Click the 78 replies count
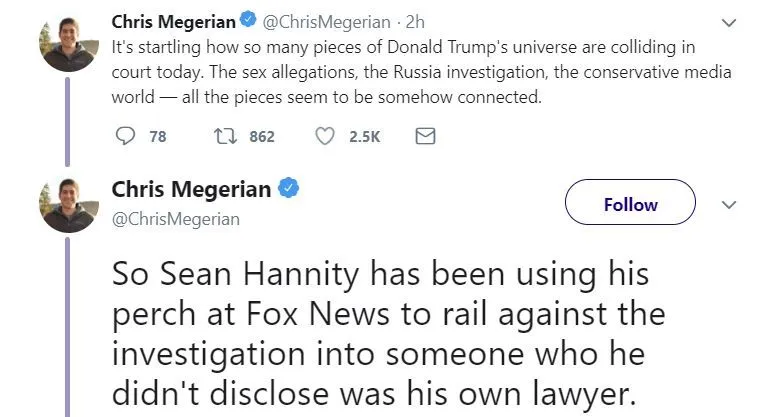770x417 pixels. pyautogui.click(x=158, y=138)
